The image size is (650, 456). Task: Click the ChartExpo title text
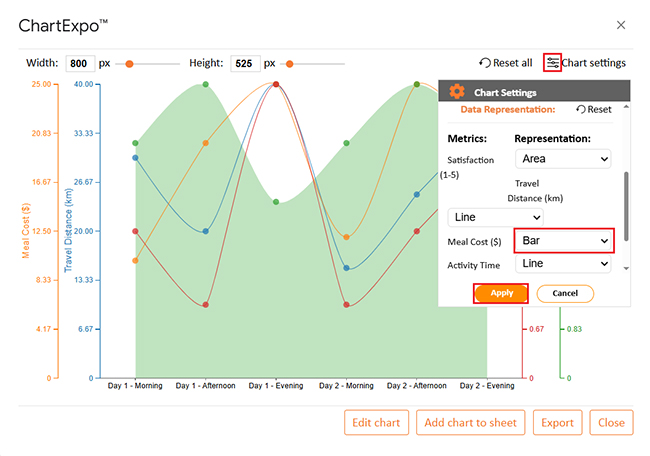pyautogui.click(x=63, y=26)
